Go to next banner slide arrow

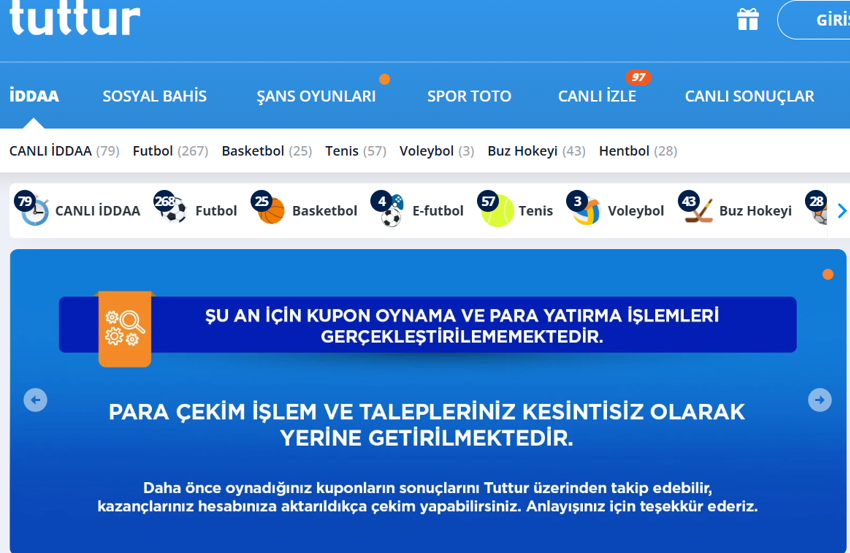tap(820, 400)
